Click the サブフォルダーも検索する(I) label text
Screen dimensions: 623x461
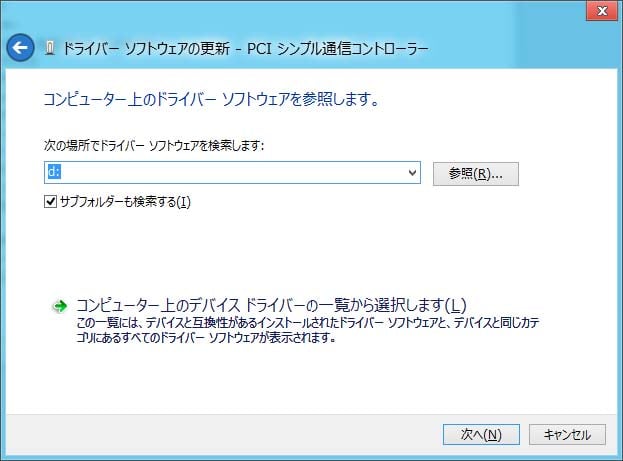(125, 202)
